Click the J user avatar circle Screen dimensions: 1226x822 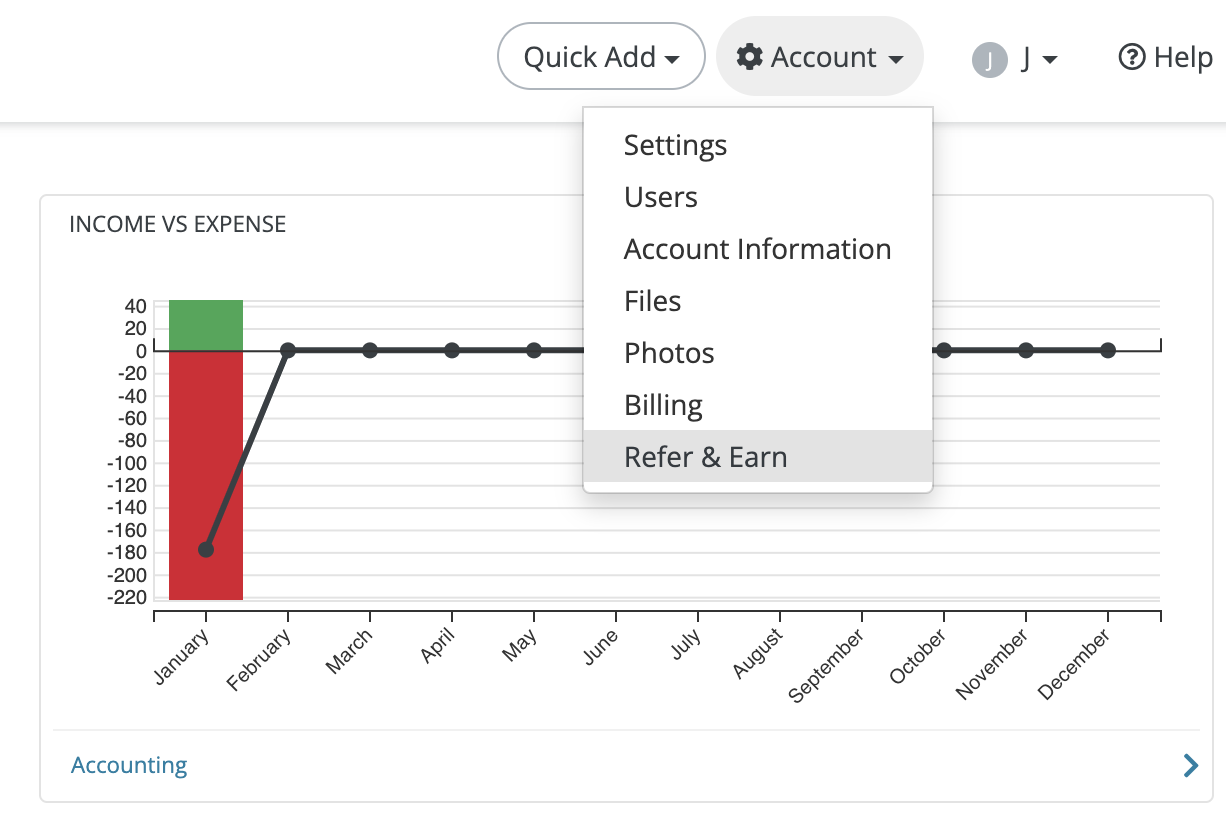coord(989,60)
